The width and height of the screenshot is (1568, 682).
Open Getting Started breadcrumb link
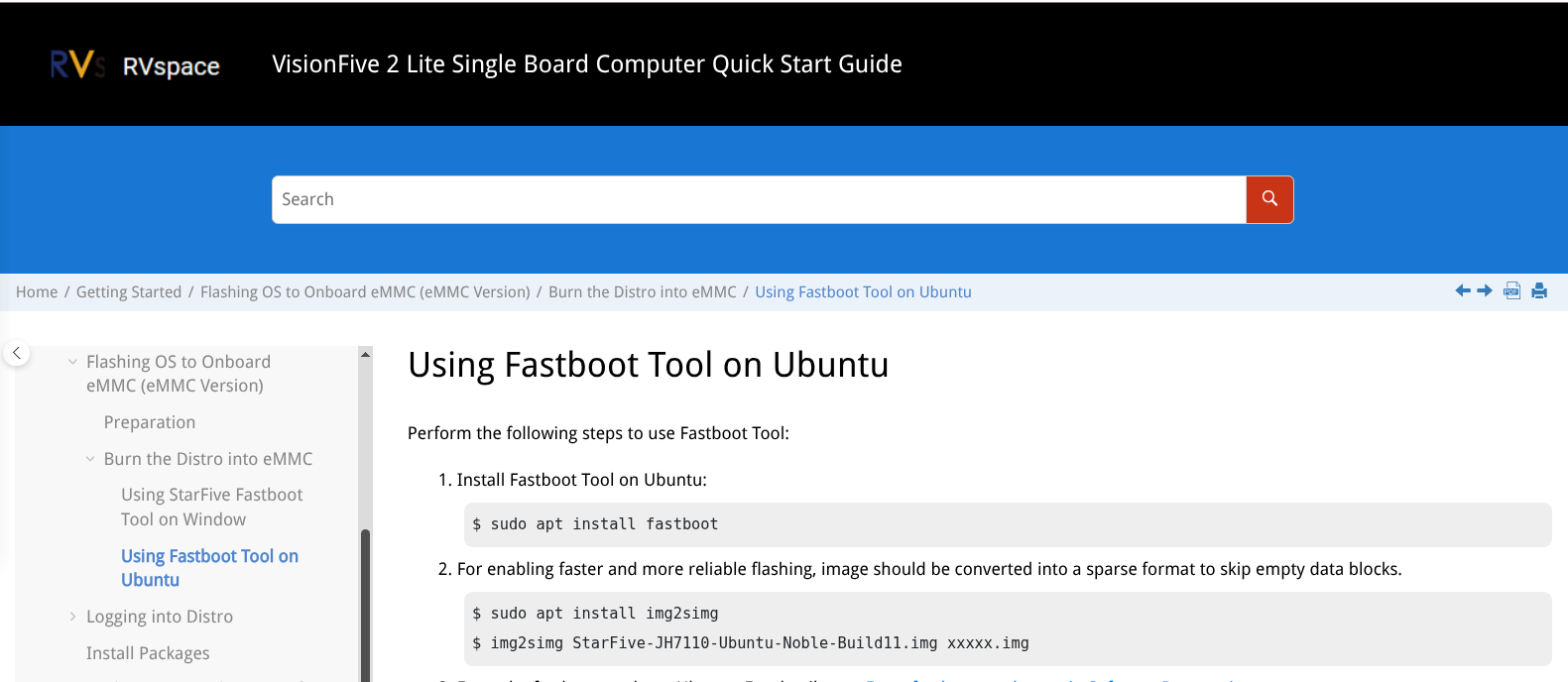[129, 292]
